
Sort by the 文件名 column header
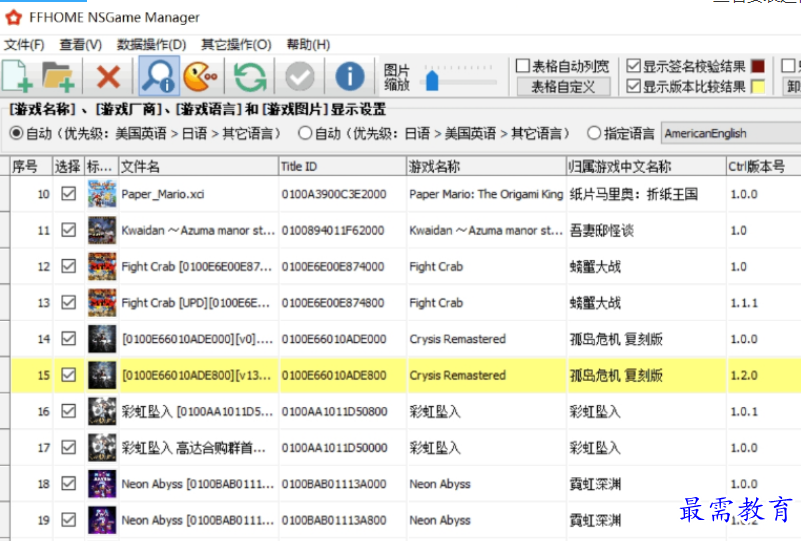pos(199,166)
